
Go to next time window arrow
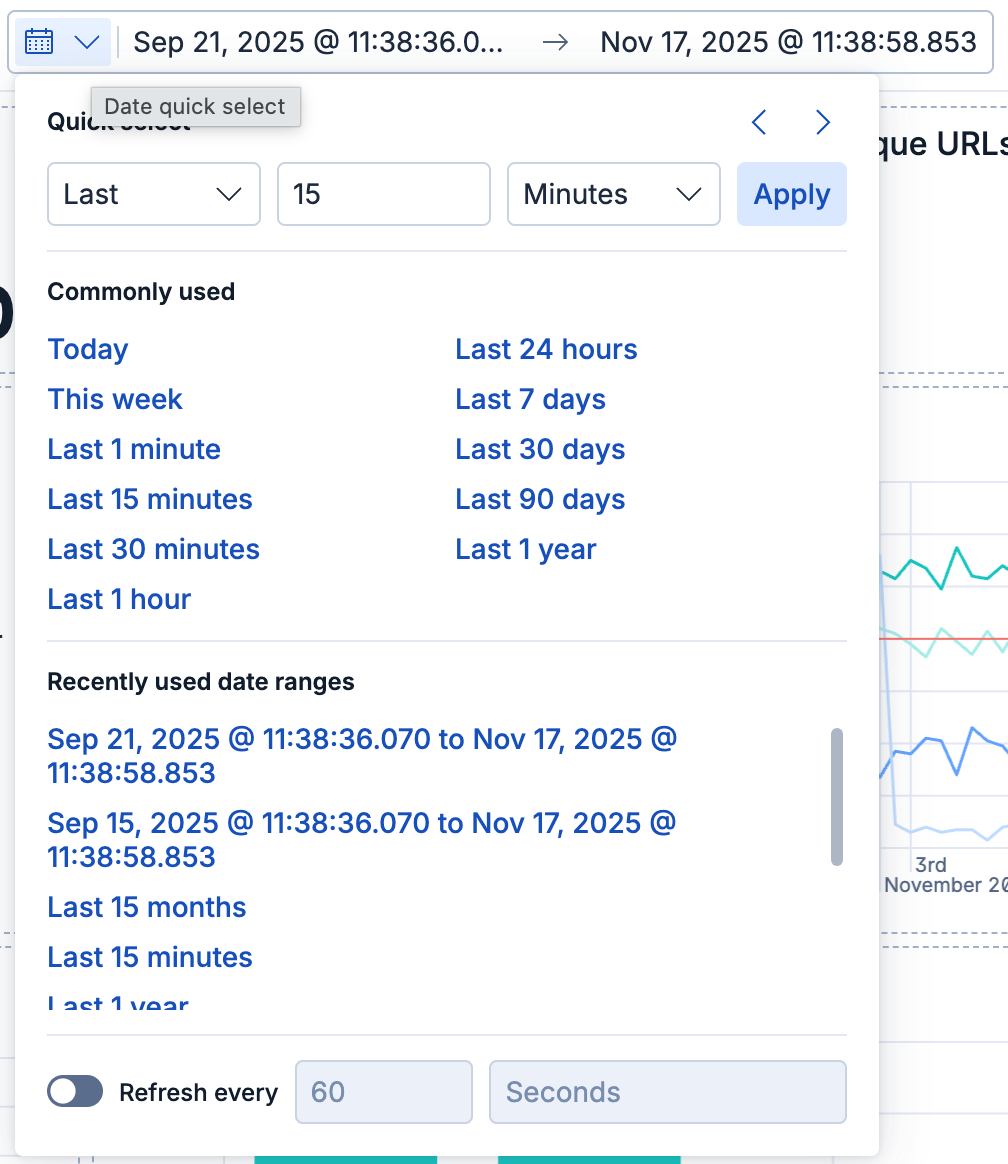pyautogui.click(x=823, y=122)
